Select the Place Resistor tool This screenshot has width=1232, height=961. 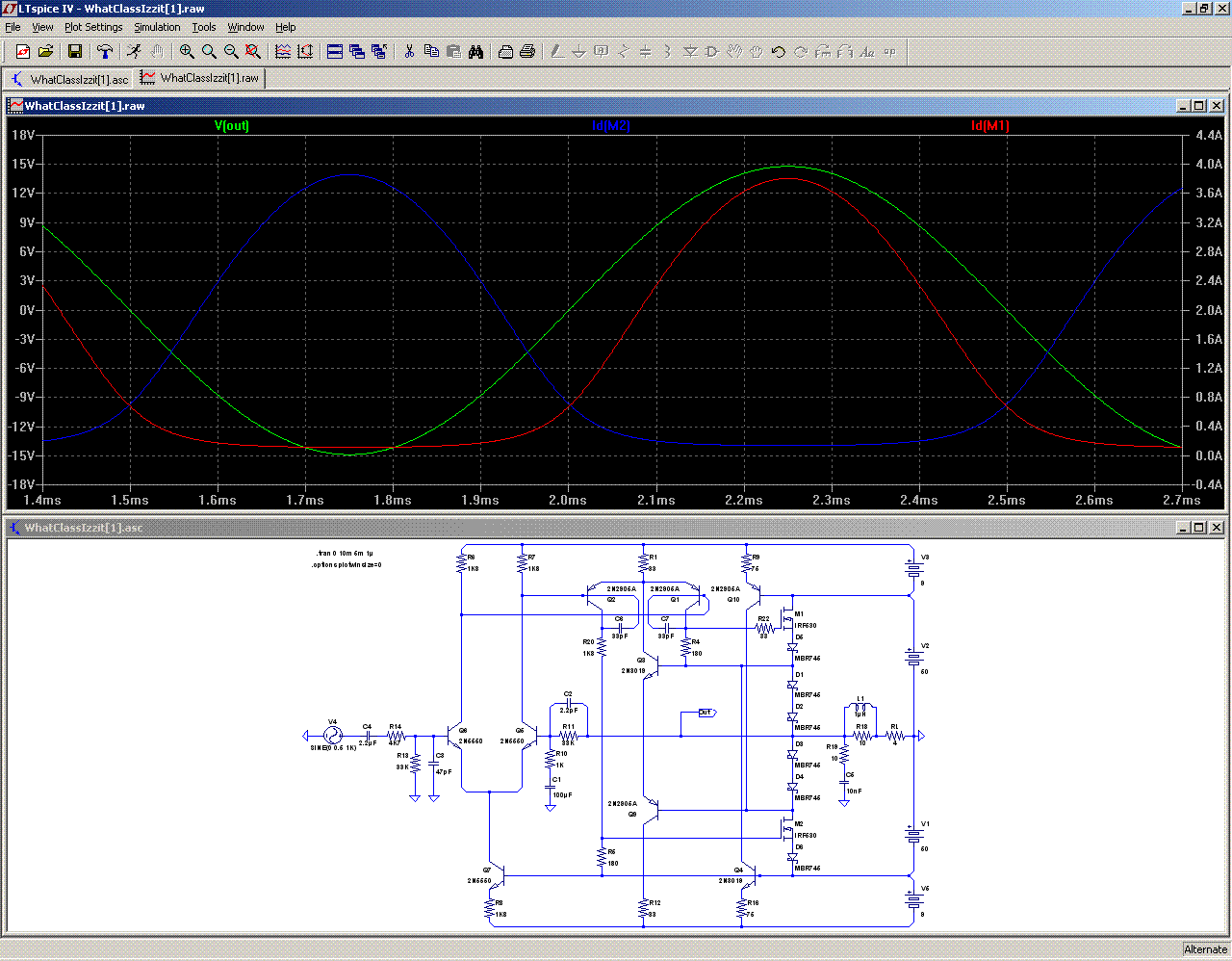(x=624, y=52)
